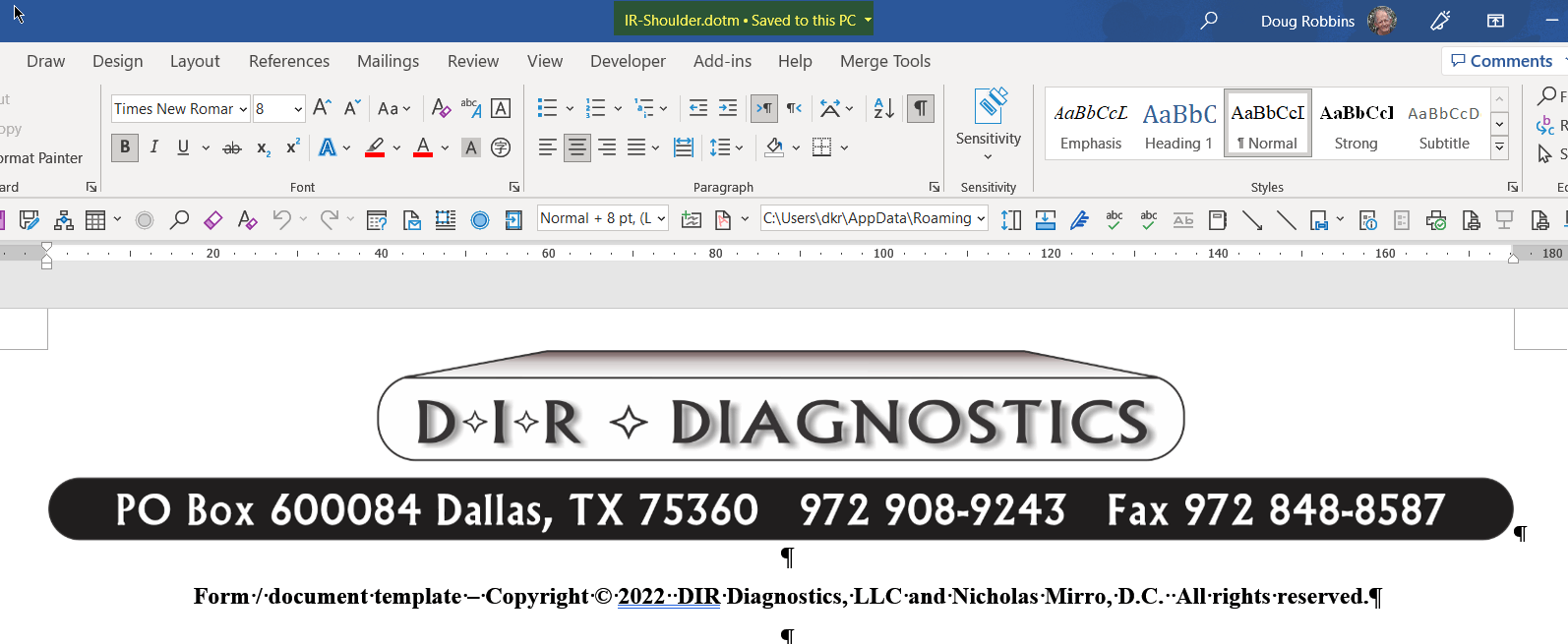Viewport: 1568px width, 644px height.
Task: Search with the title bar magnifier
Action: point(1209,21)
